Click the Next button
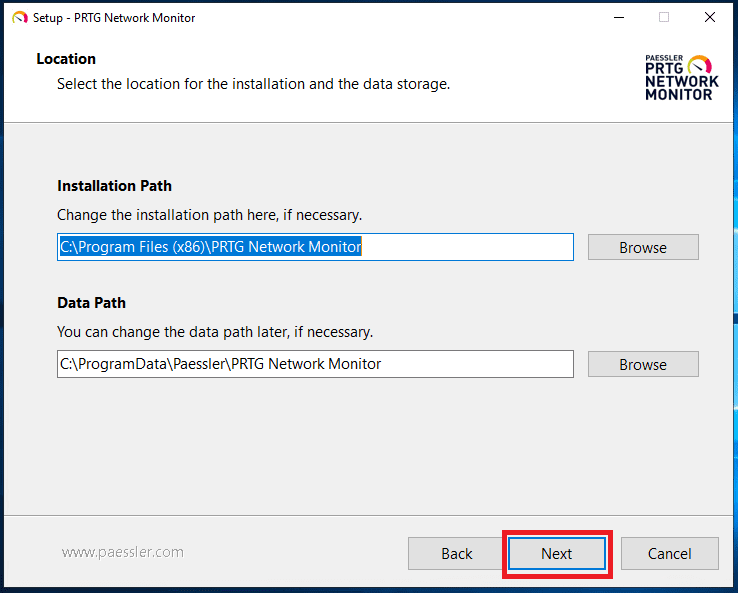738x593 pixels. click(557, 553)
